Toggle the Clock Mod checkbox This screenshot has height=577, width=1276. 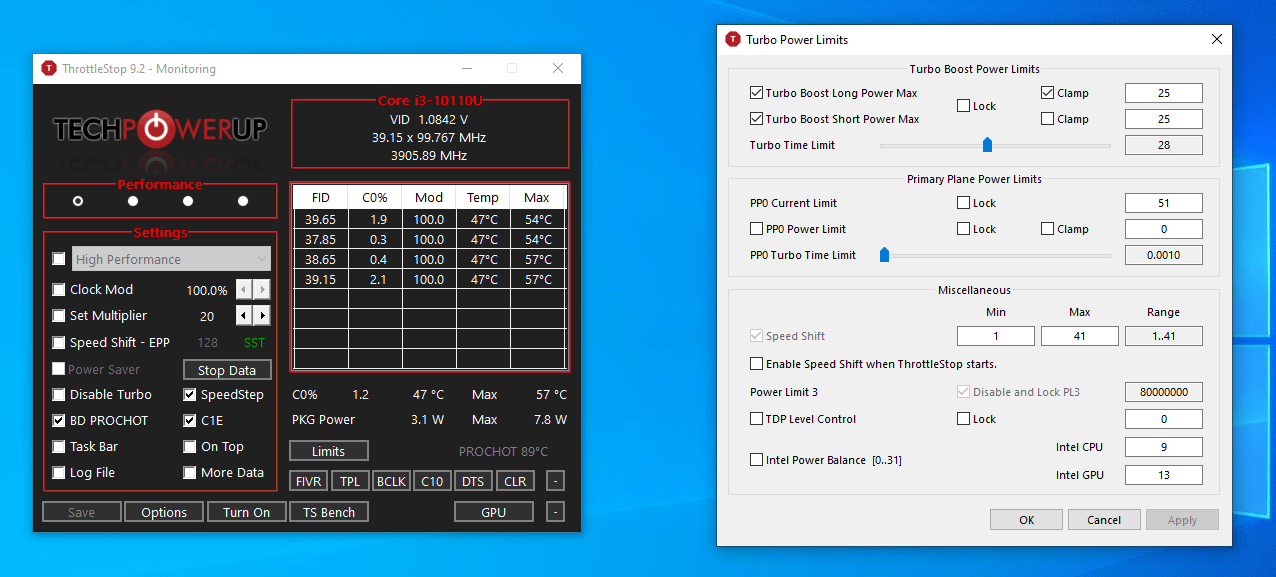click(x=59, y=290)
